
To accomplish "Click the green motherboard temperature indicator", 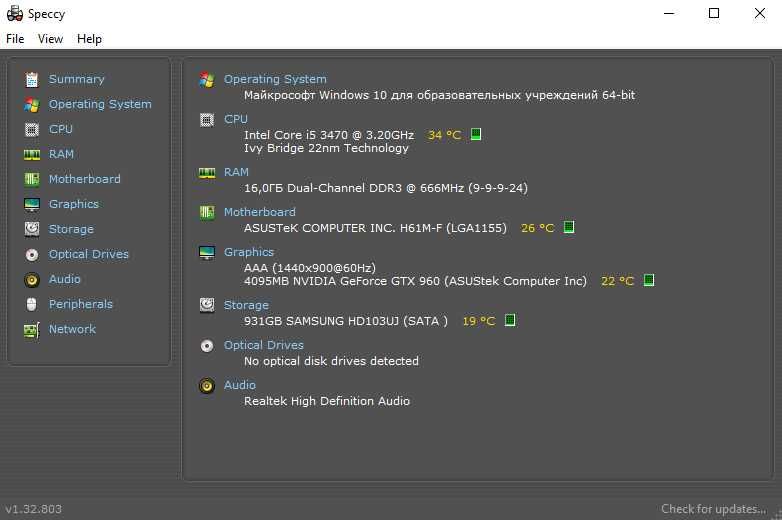I will pyautogui.click(x=569, y=227).
